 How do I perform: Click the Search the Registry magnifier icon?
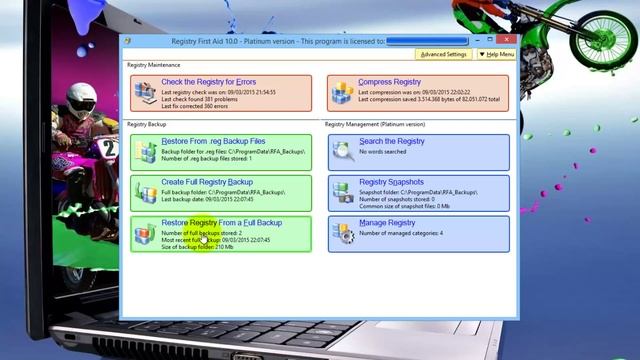[343, 151]
